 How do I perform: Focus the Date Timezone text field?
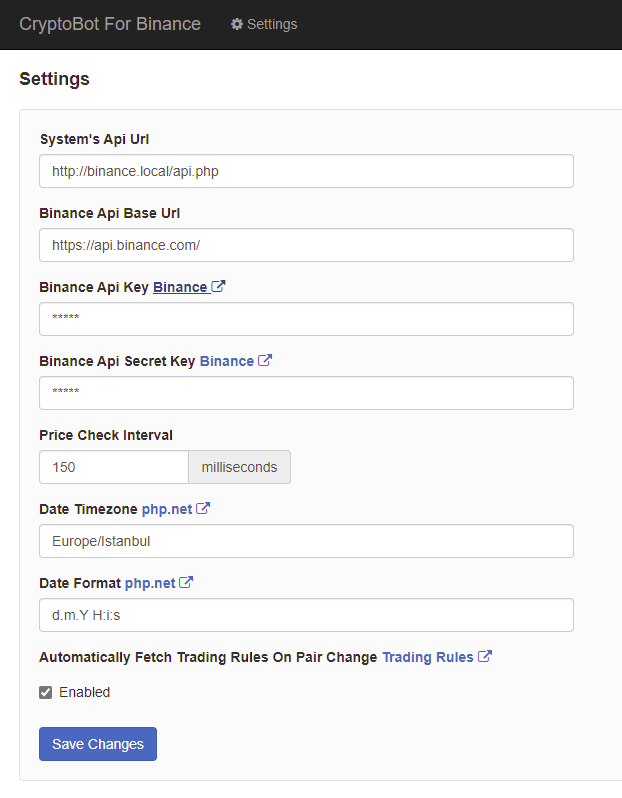point(306,541)
